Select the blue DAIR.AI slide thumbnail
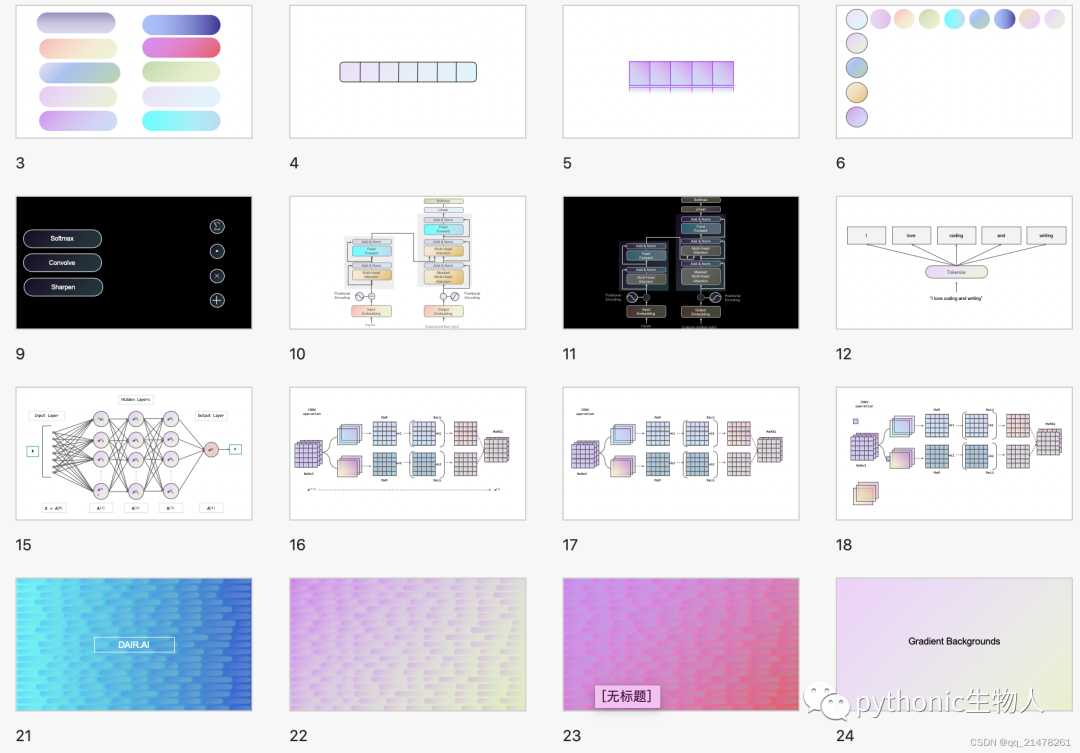1080x753 pixels. 134,644
